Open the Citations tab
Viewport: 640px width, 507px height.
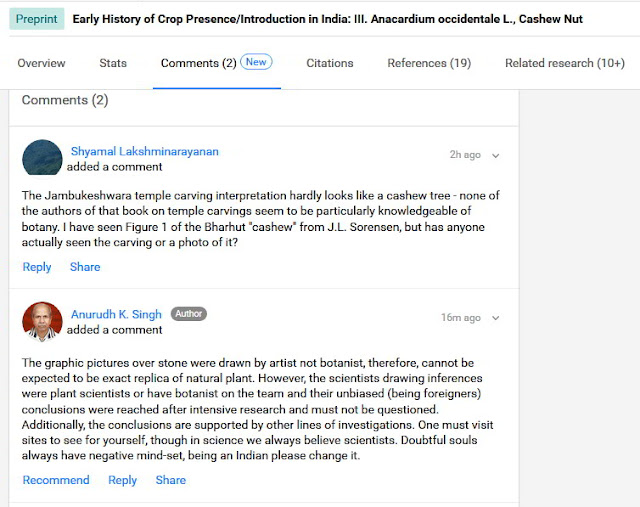pyautogui.click(x=330, y=63)
